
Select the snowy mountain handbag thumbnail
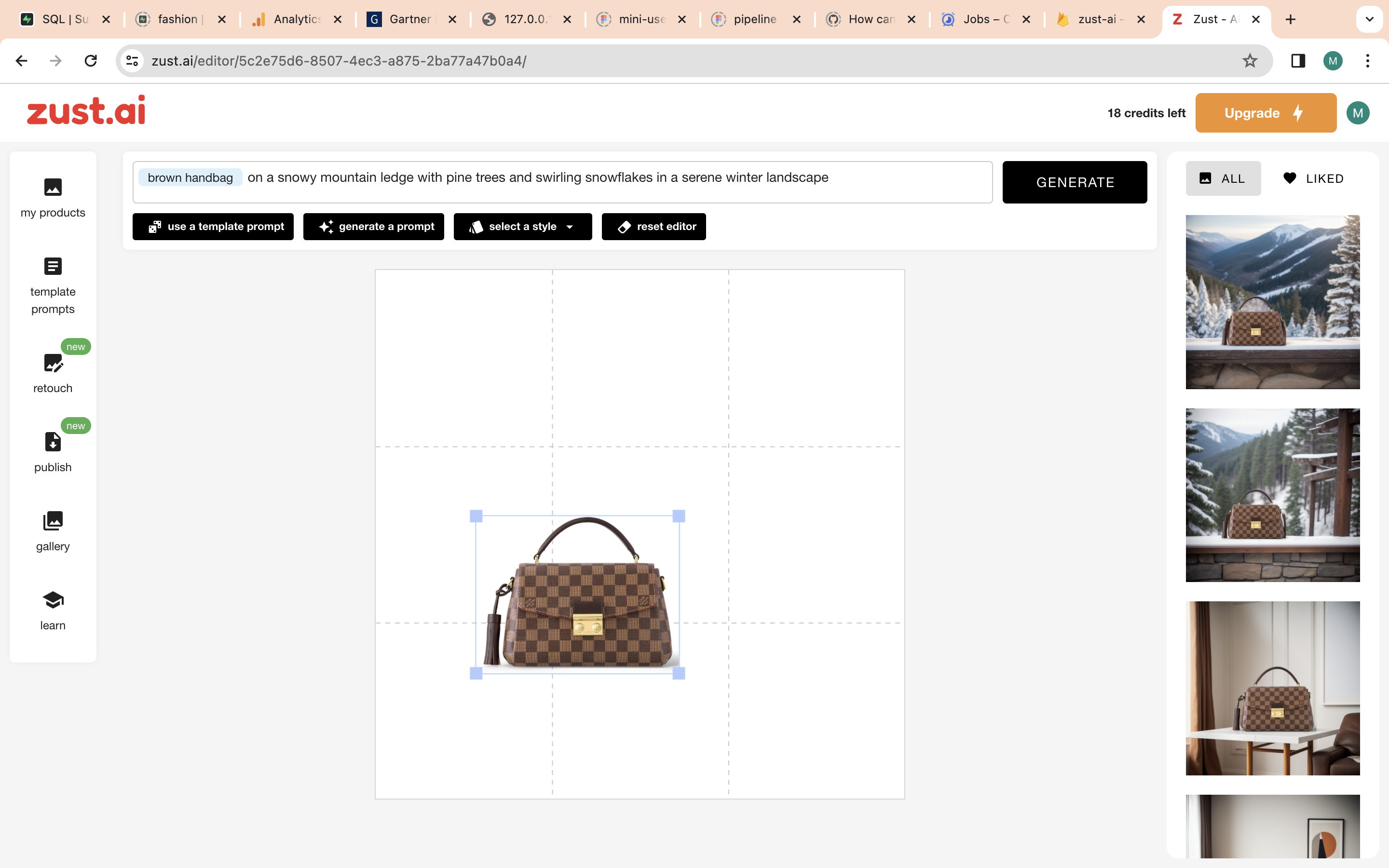click(x=1273, y=302)
